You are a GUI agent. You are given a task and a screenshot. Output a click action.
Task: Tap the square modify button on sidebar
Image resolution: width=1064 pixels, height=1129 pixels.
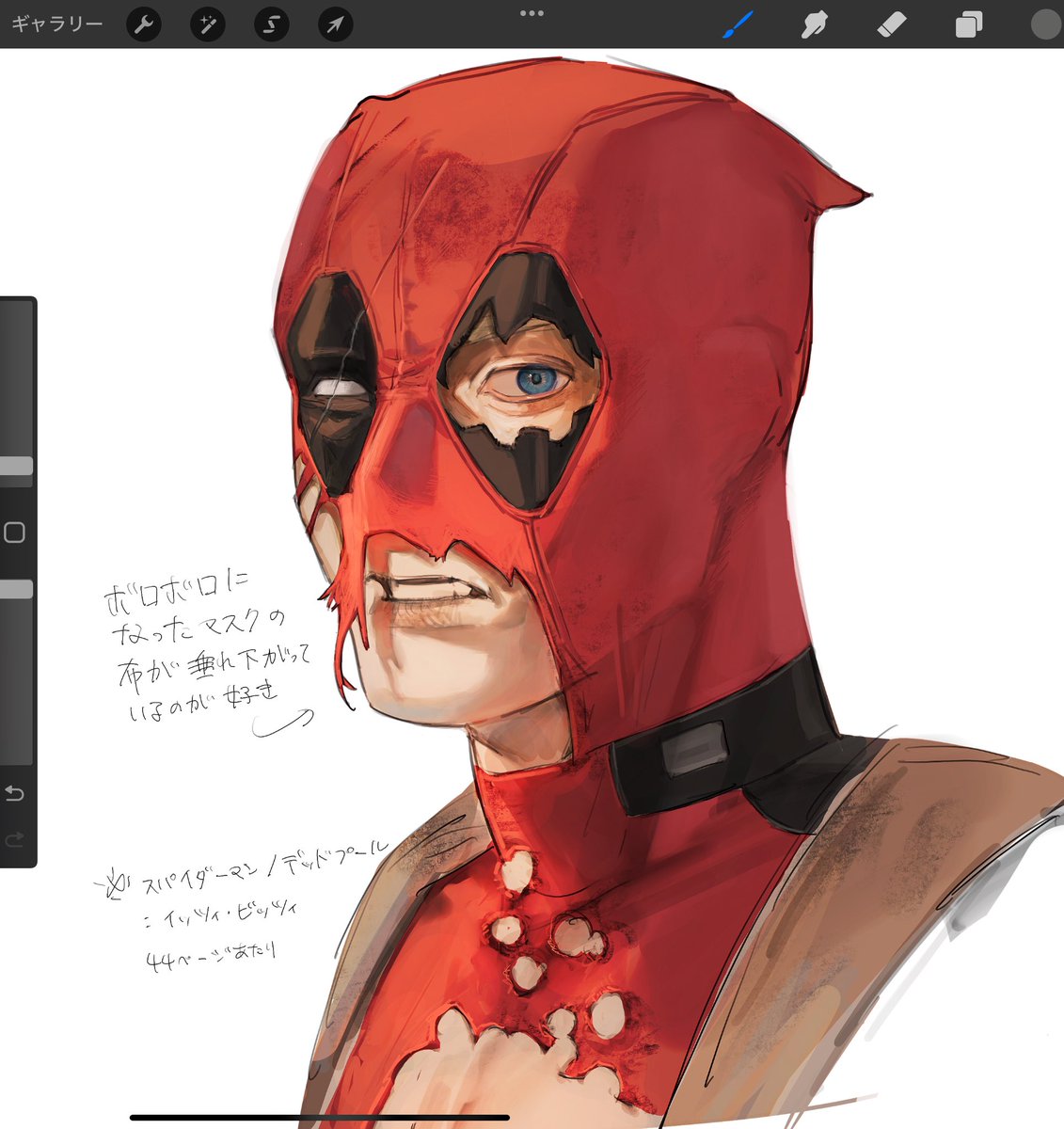pos(14,533)
